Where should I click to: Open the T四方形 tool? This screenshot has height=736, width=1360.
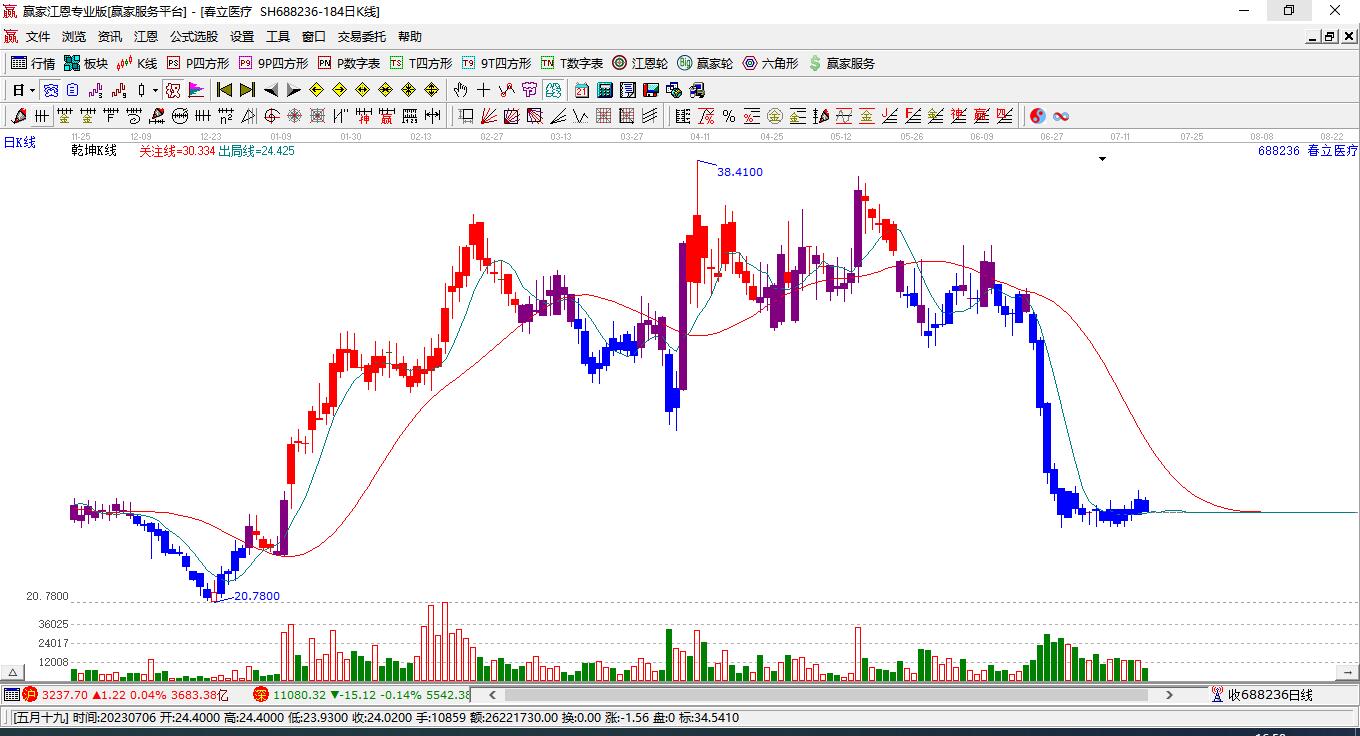421,63
